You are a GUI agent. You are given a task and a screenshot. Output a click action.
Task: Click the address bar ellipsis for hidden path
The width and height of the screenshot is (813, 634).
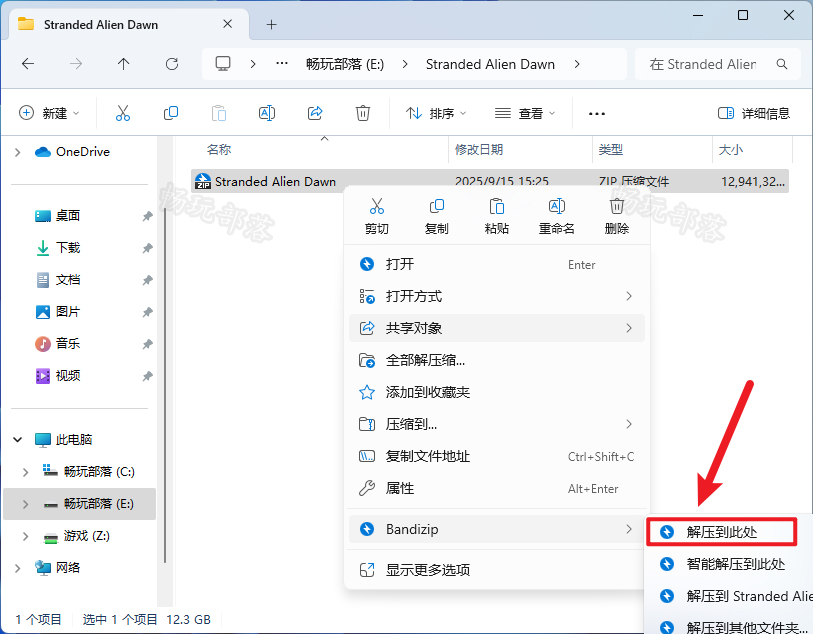click(x=282, y=64)
